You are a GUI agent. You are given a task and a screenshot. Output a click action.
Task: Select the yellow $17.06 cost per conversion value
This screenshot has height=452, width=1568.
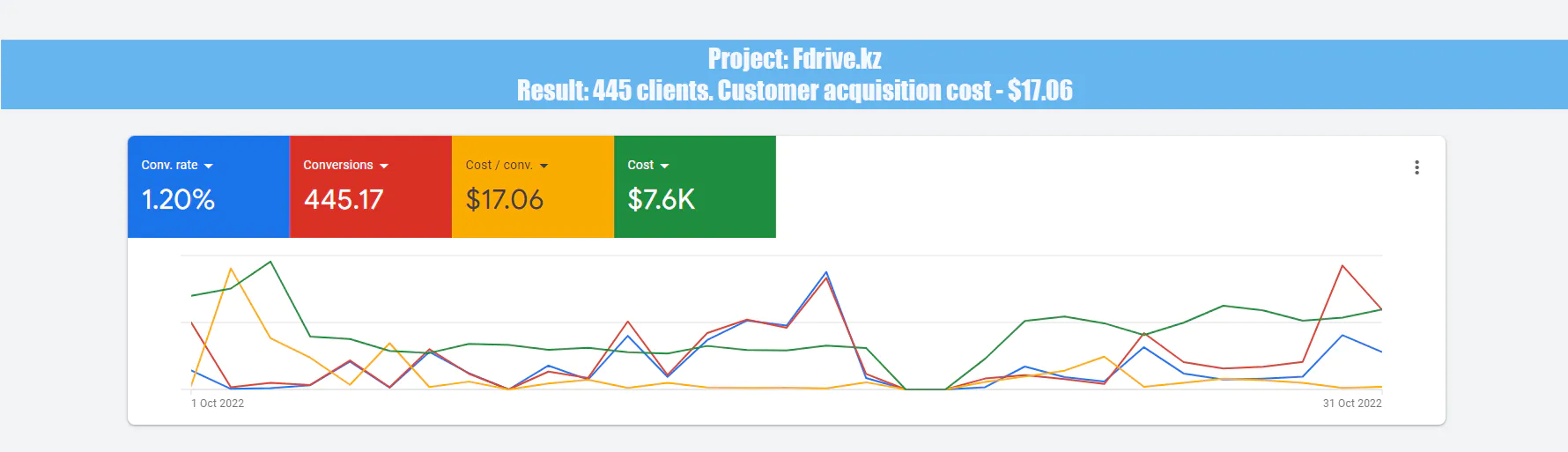[x=505, y=199]
